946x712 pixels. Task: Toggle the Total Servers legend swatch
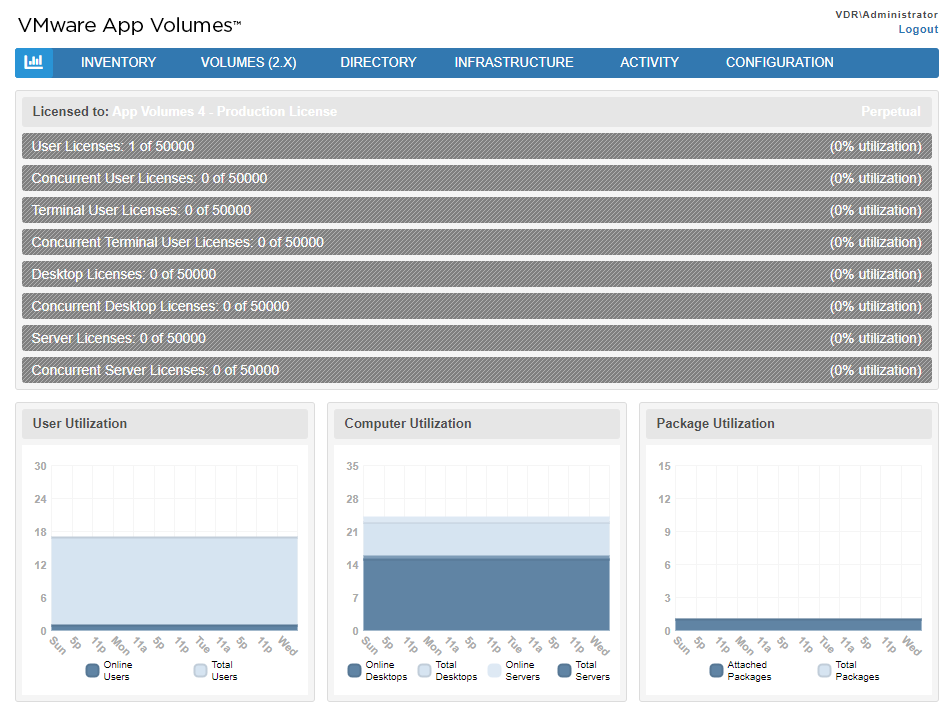point(564,670)
